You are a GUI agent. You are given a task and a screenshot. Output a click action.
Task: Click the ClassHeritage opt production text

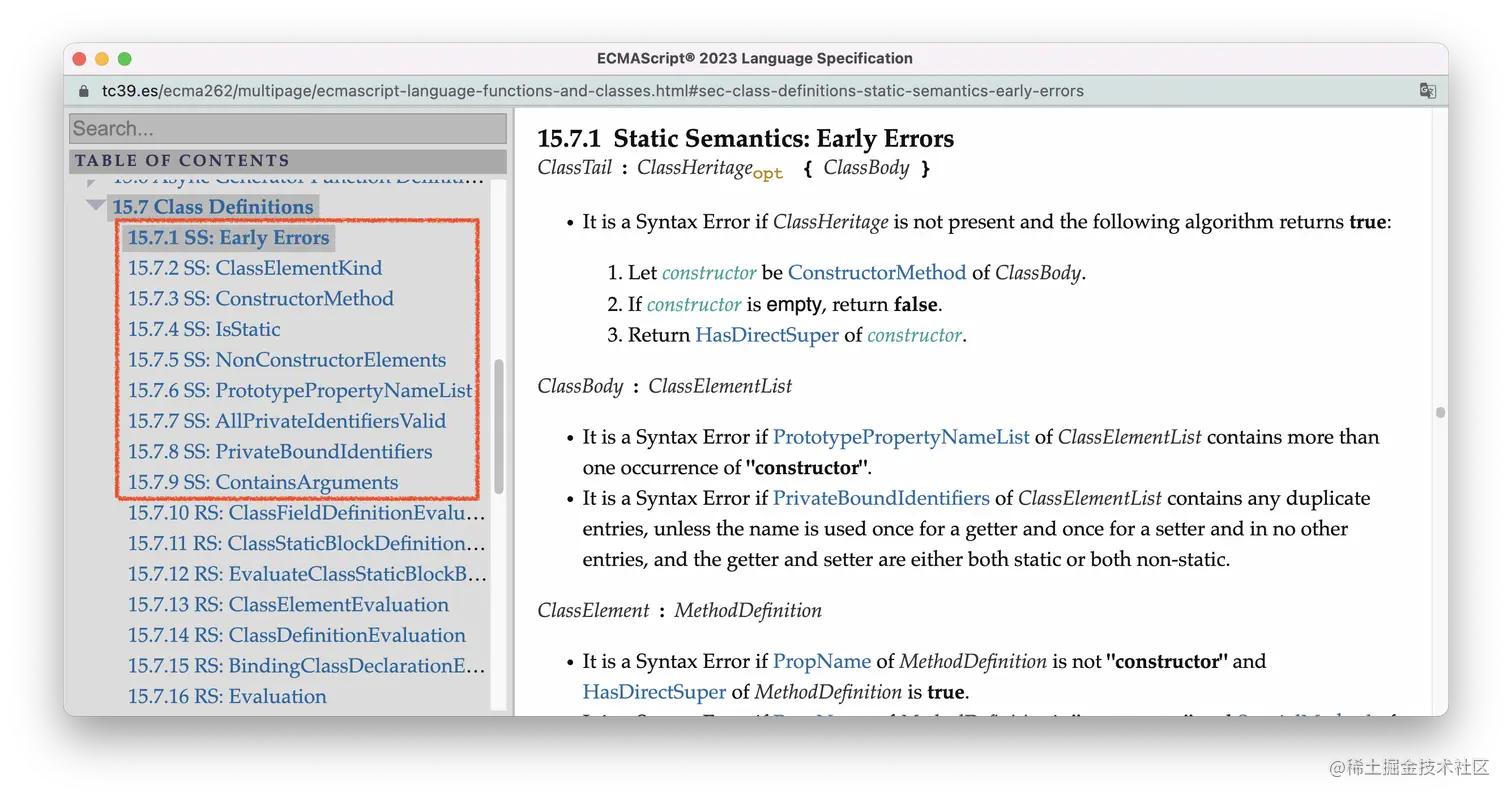pos(710,169)
